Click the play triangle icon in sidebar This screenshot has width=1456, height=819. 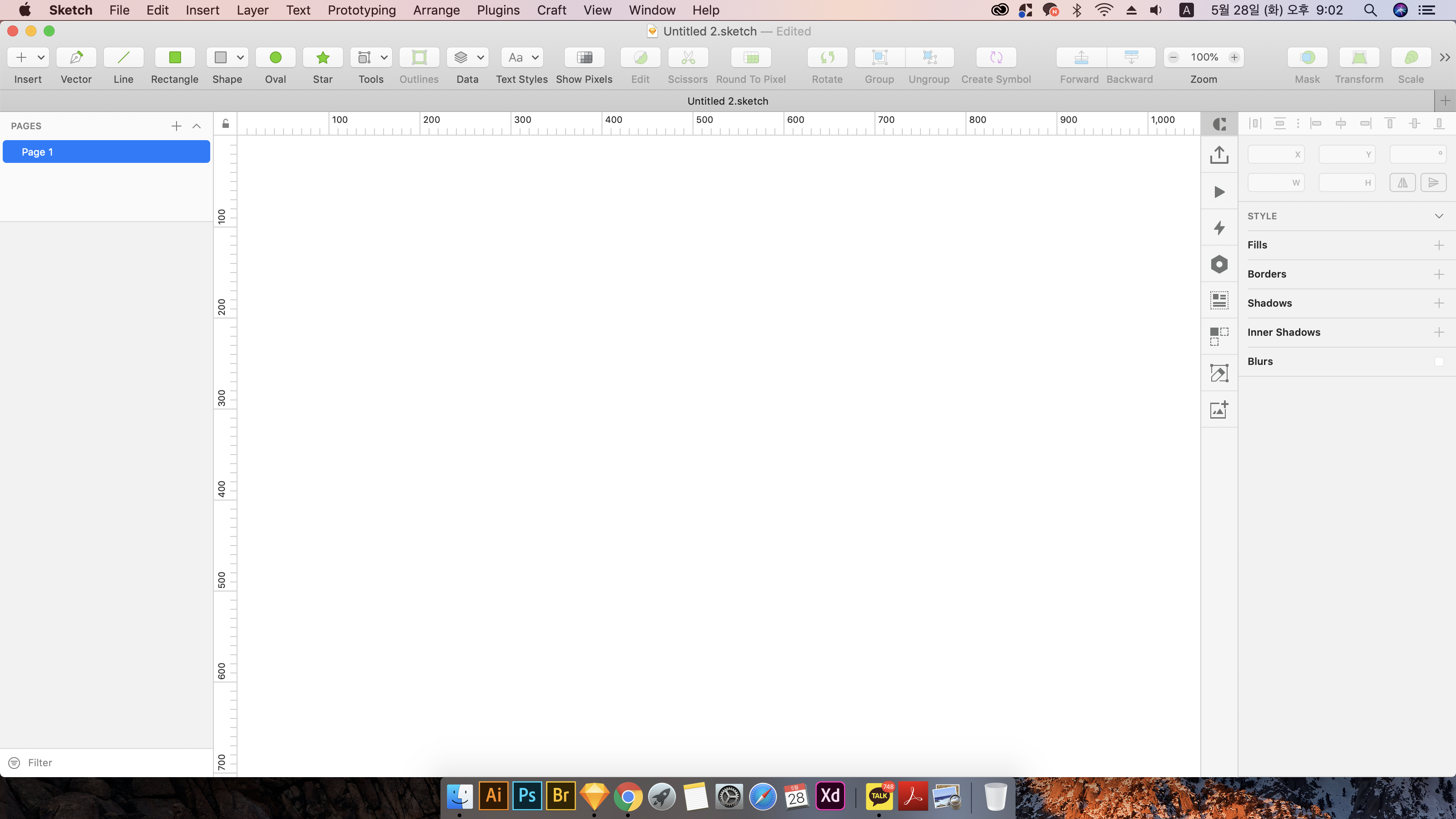(1219, 192)
